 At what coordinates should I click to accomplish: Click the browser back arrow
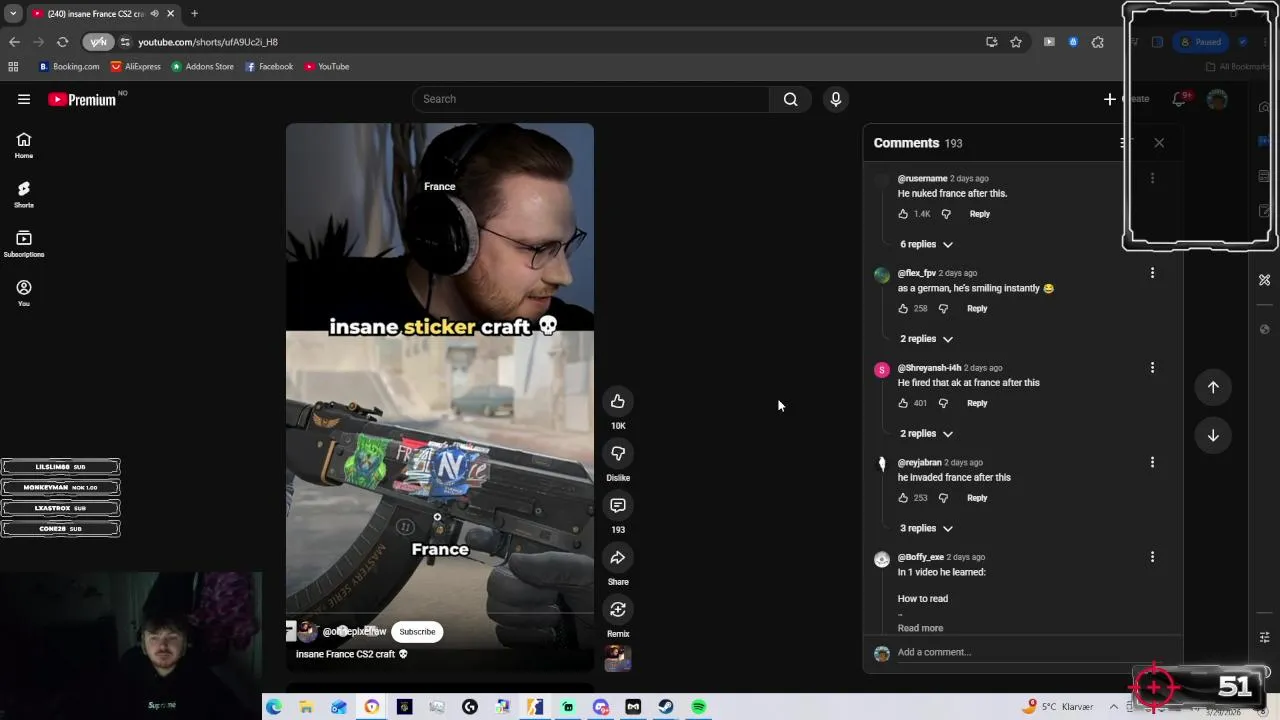[x=14, y=42]
